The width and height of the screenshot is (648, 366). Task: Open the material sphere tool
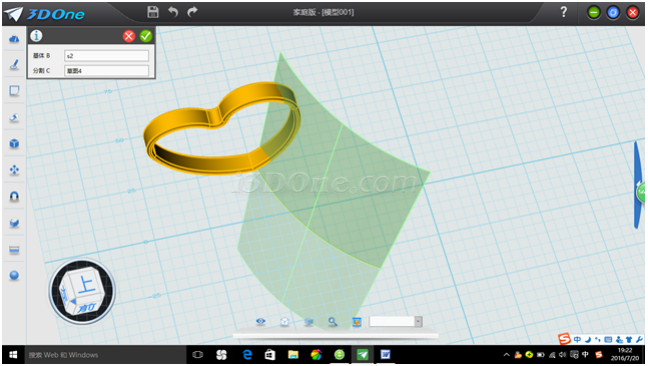coord(14,276)
